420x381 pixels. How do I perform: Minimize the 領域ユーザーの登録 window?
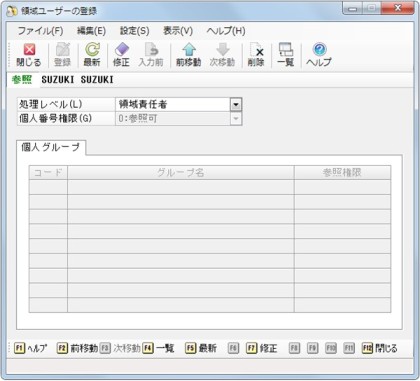(x=352, y=9)
